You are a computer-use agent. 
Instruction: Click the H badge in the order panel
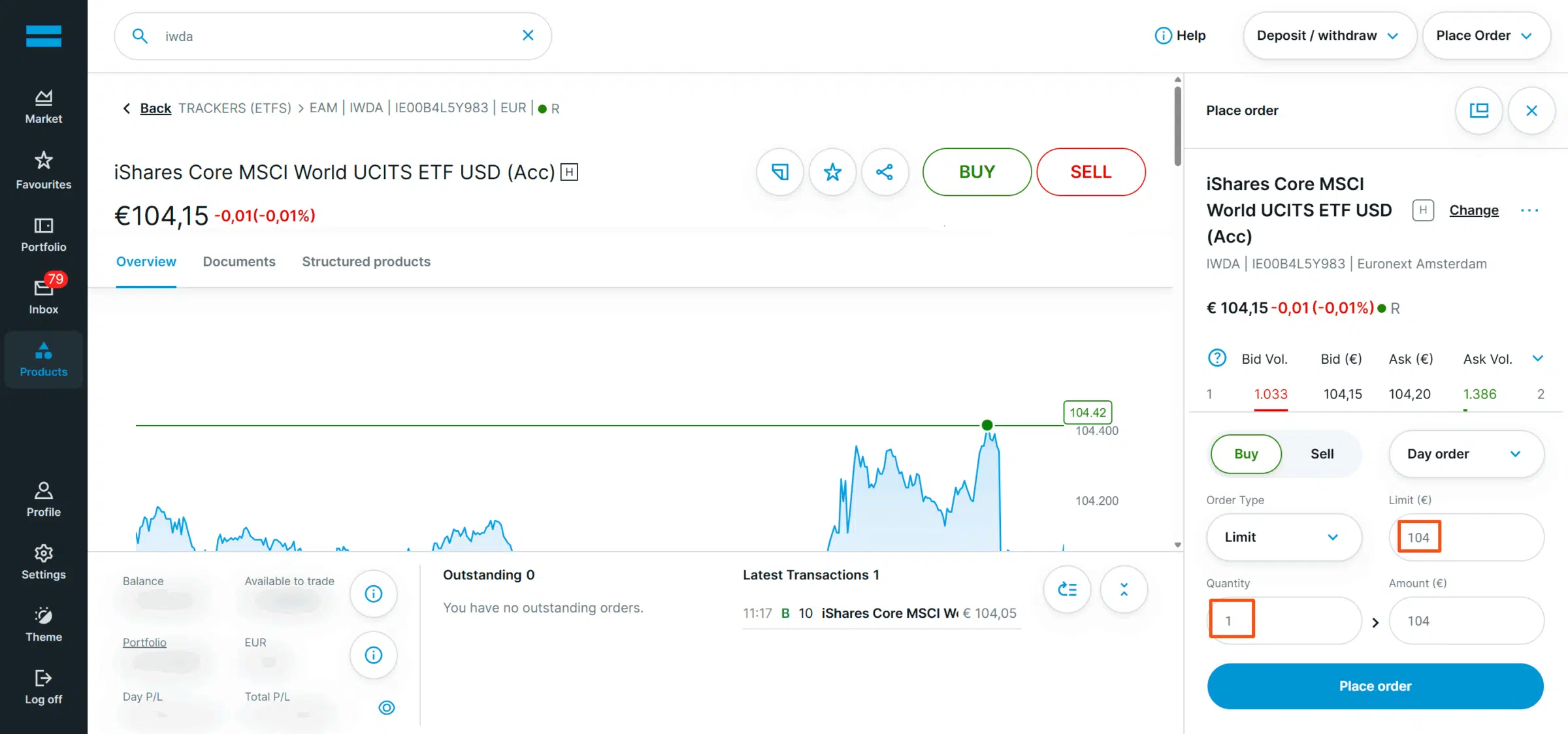(1423, 210)
